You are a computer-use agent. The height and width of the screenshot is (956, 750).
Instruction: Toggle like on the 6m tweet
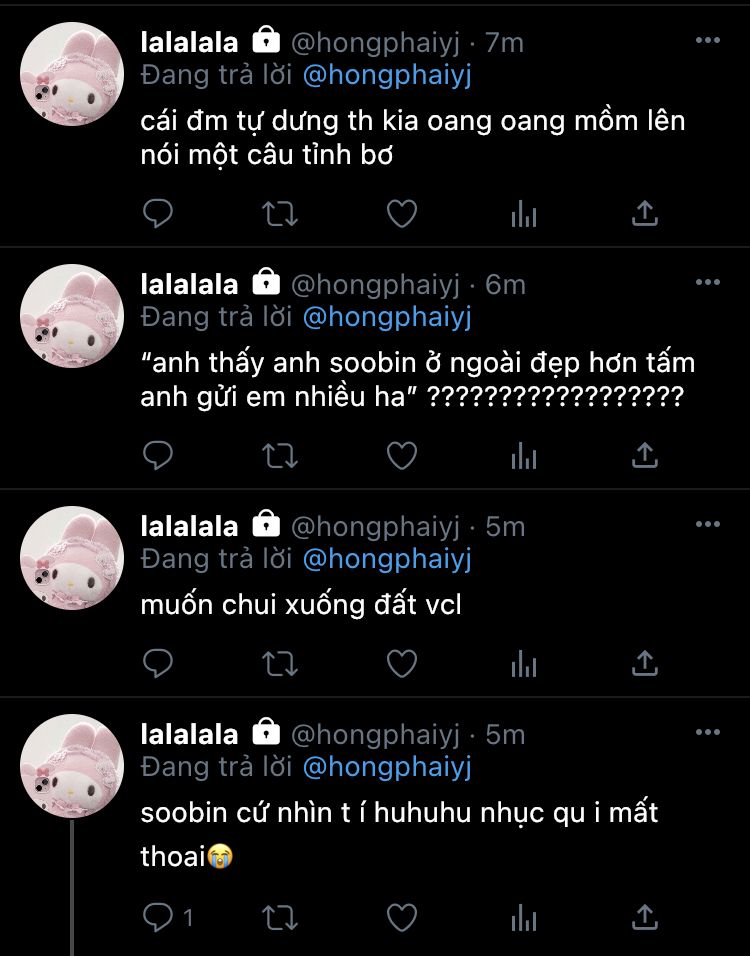(402, 456)
